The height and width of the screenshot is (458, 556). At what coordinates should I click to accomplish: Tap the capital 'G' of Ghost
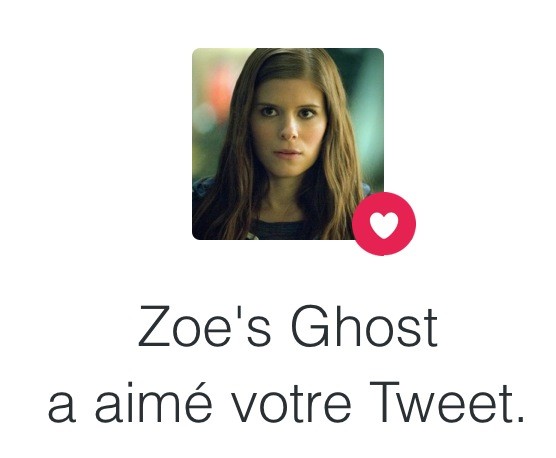[309, 326]
